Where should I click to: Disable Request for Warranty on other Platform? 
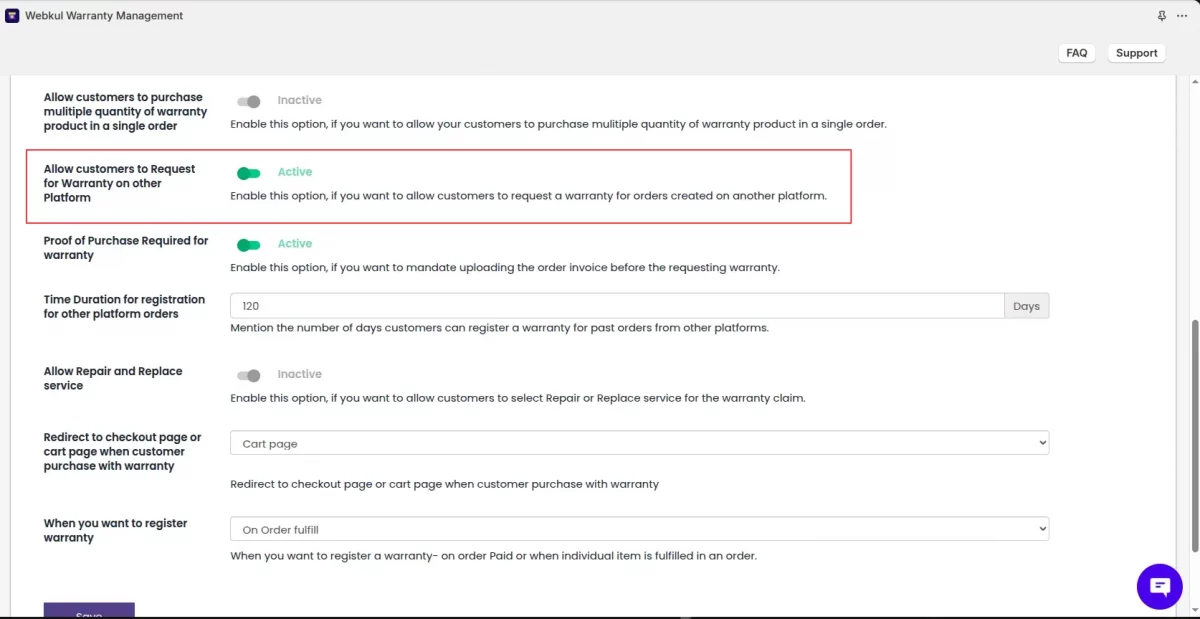pyautogui.click(x=249, y=173)
